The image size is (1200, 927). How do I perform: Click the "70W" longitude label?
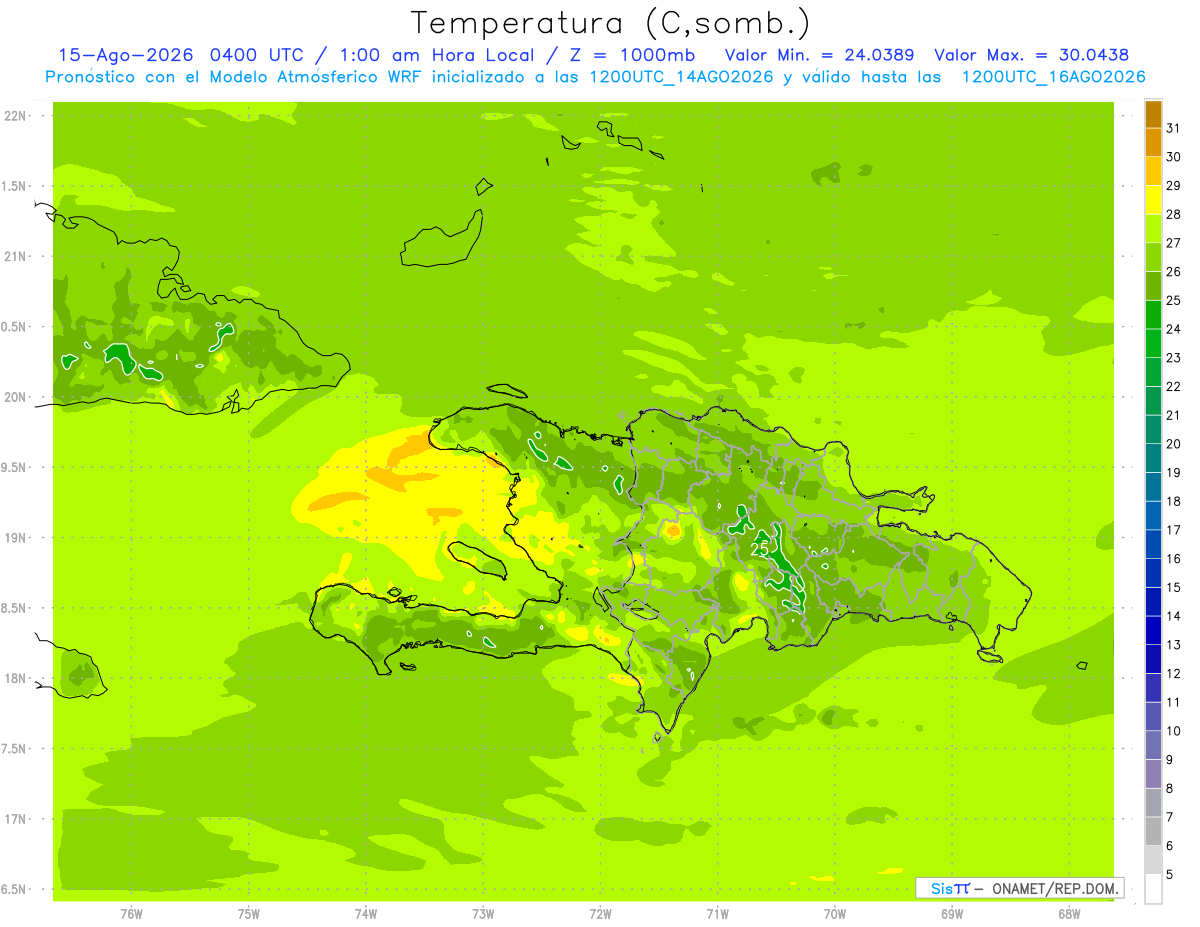(835, 914)
